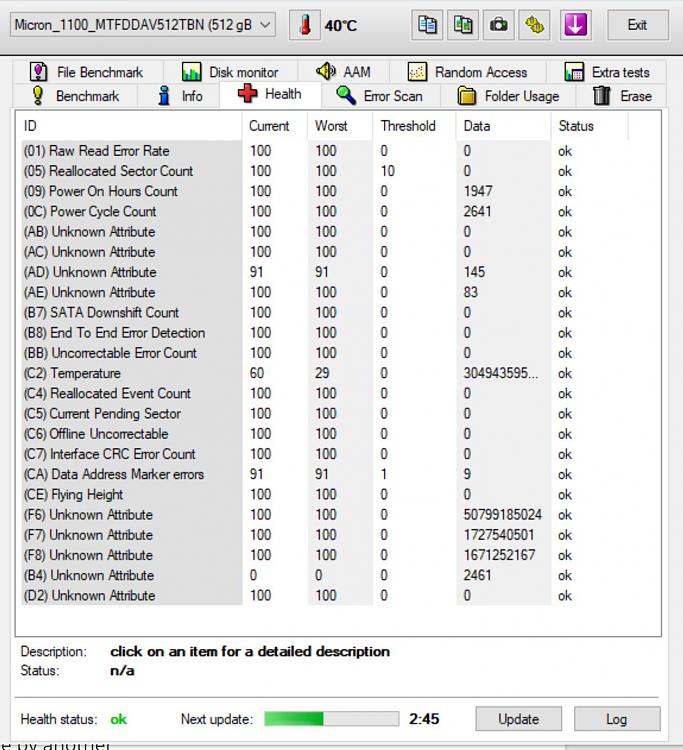Click the thermometer temperature icon
The width and height of the screenshot is (683, 750).
pos(305,25)
